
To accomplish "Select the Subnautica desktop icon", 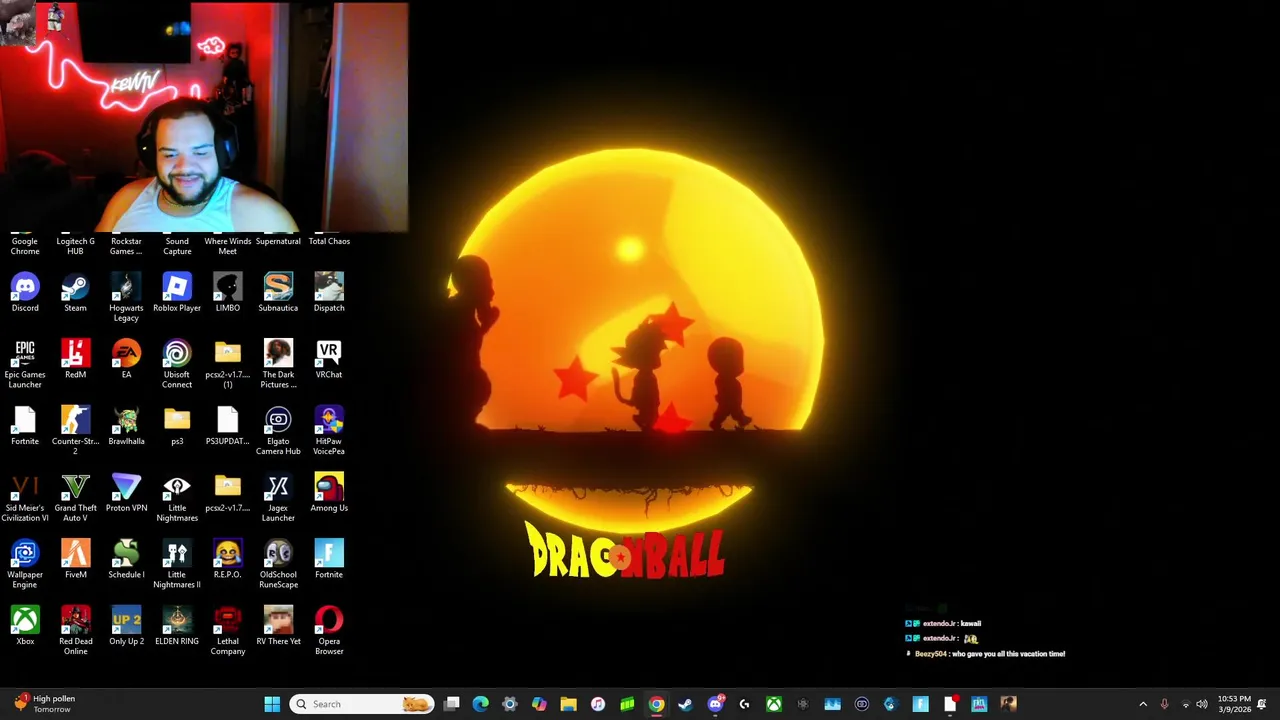I will point(278,293).
